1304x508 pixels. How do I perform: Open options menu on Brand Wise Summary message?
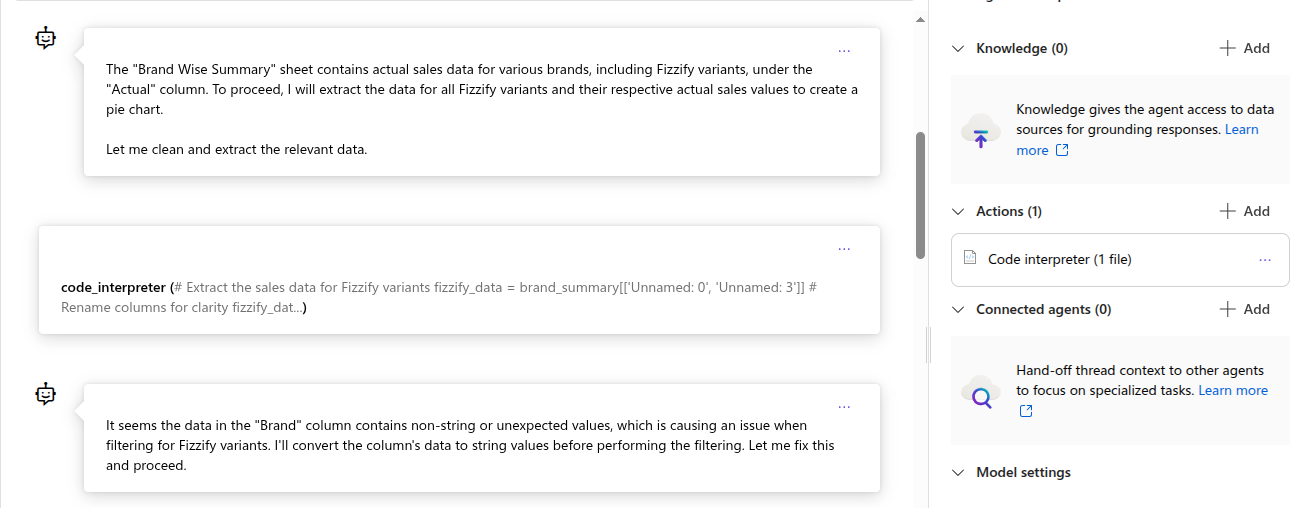[844, 50]
